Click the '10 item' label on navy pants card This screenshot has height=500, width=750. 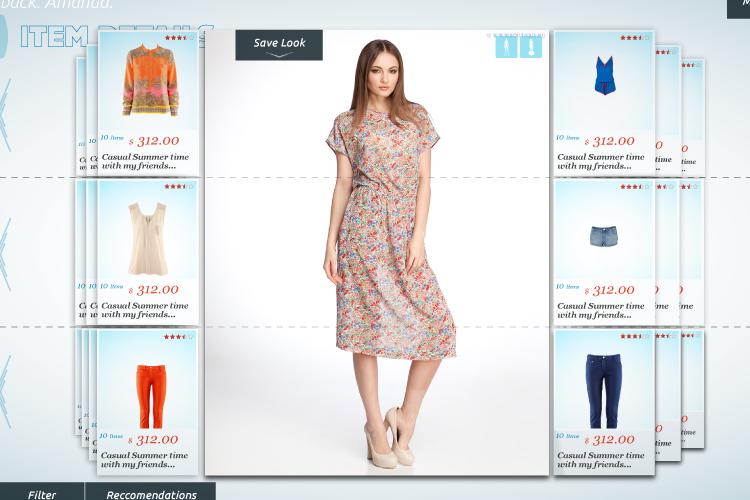[x=567, y=436]
